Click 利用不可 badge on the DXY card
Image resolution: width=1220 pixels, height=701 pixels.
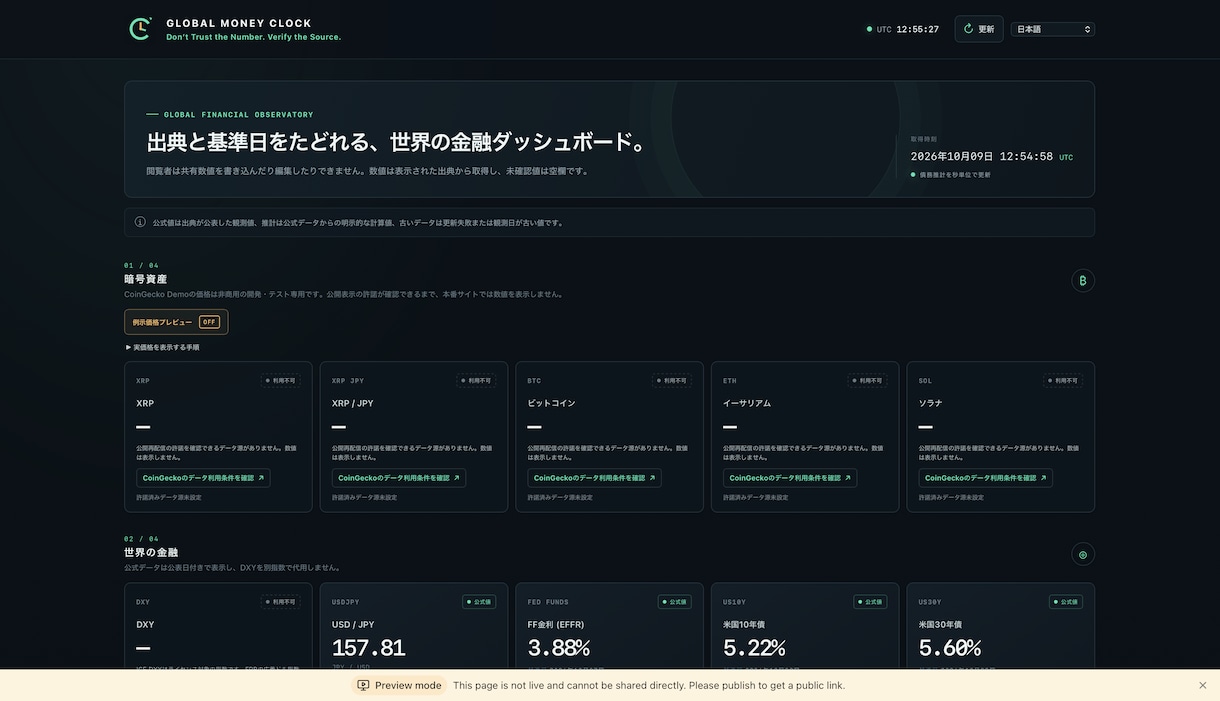click(280, 602)
